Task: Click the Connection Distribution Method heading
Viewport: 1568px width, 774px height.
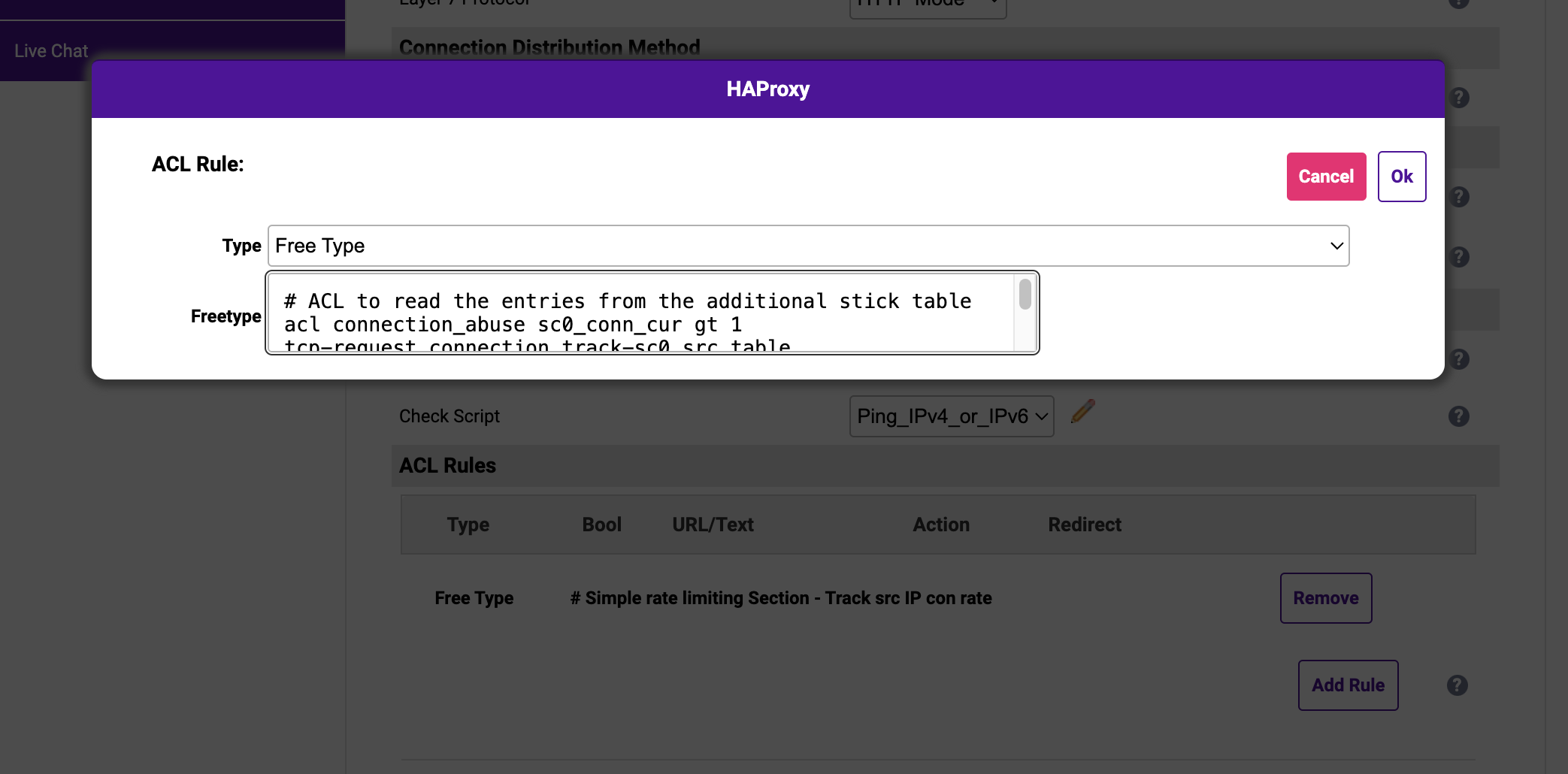Action: tap(549, 48)
